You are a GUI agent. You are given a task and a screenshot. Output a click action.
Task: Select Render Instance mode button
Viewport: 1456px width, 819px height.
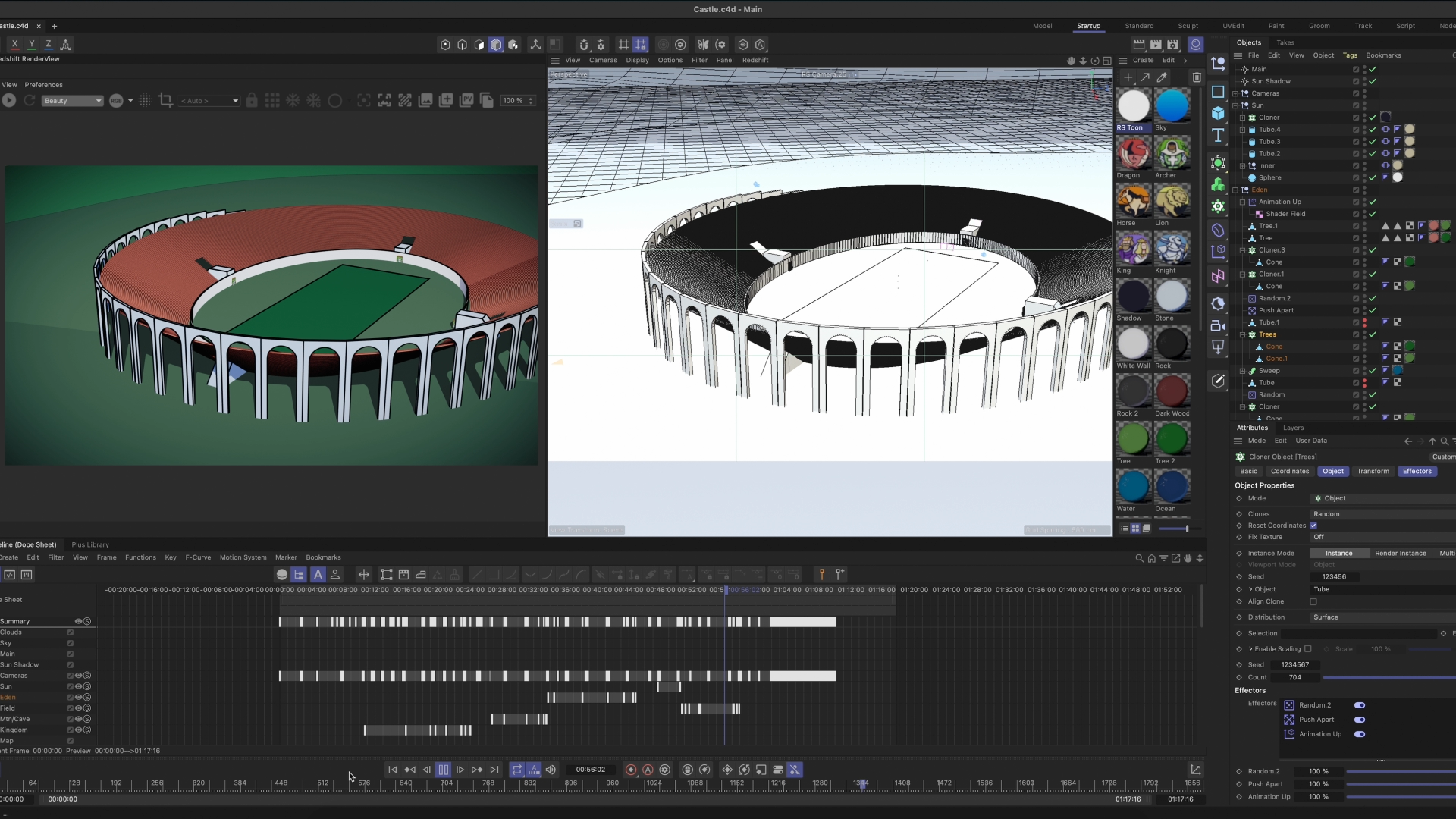tap(1400, 553)
